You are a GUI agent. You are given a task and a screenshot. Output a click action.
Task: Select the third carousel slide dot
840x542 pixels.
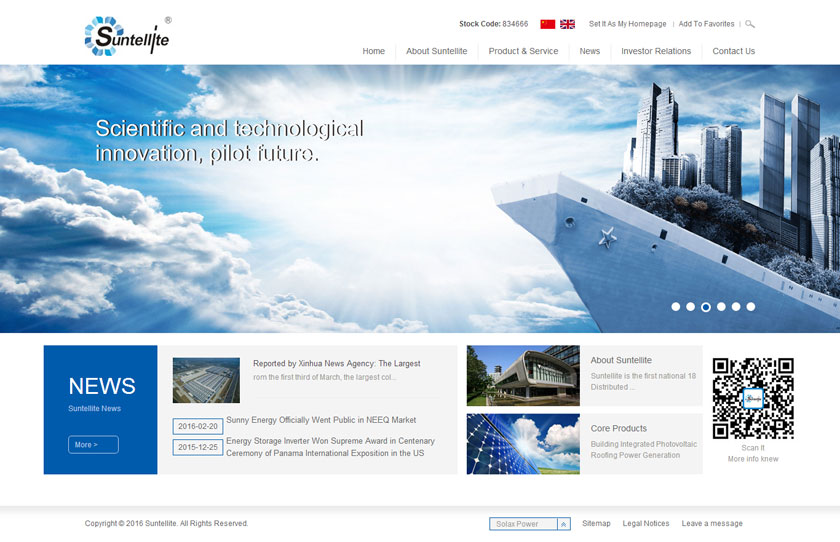(706, 307)
